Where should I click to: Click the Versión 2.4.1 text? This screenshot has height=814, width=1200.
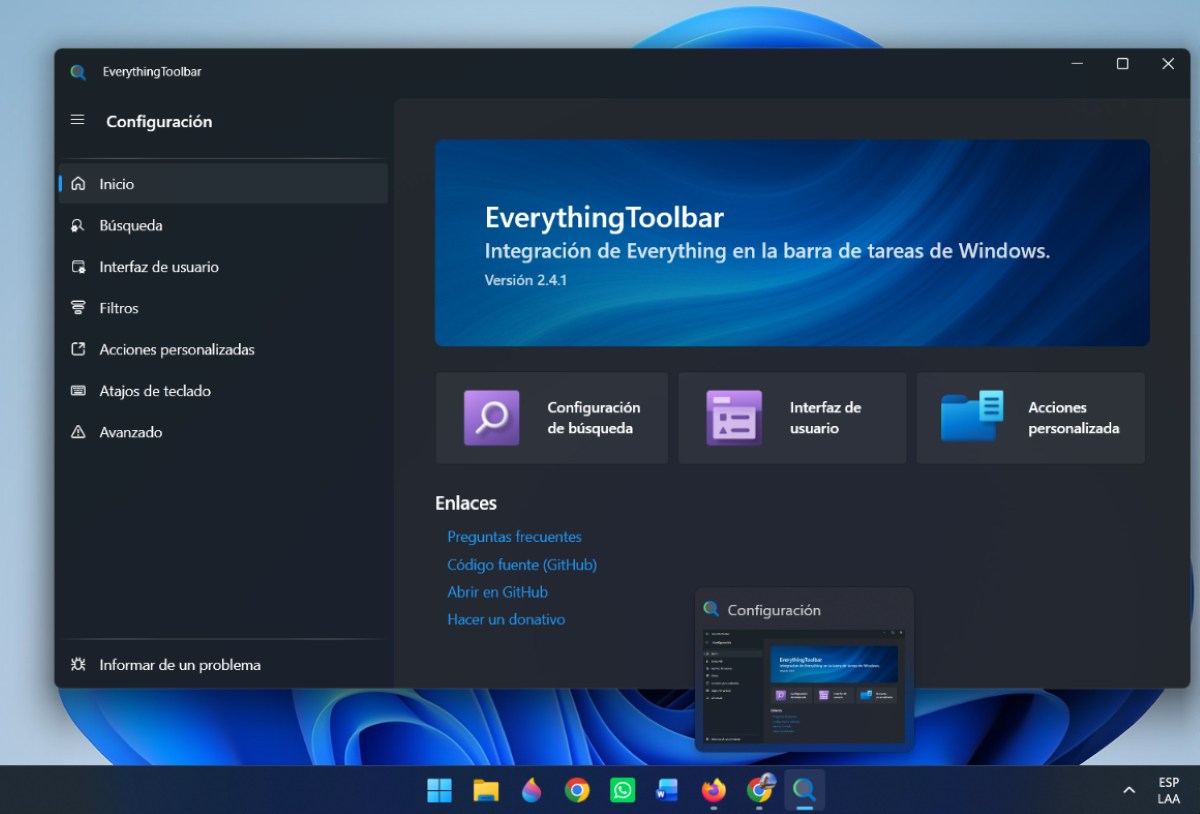tap(526, 280)
